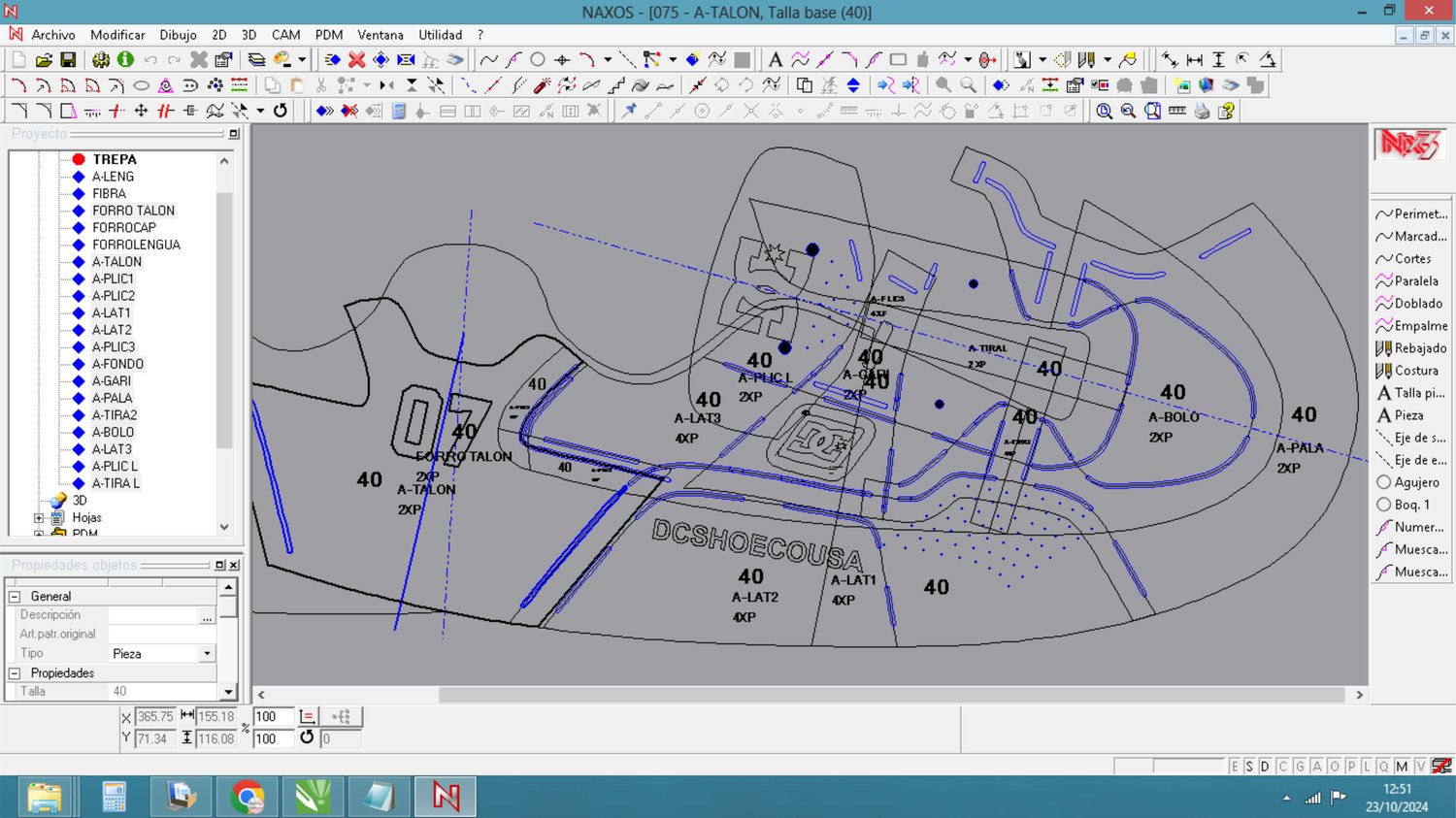The image size is (1456, 818).
Task: Toggle the 'G' status bar indicator
Action: coord(1300,767)
